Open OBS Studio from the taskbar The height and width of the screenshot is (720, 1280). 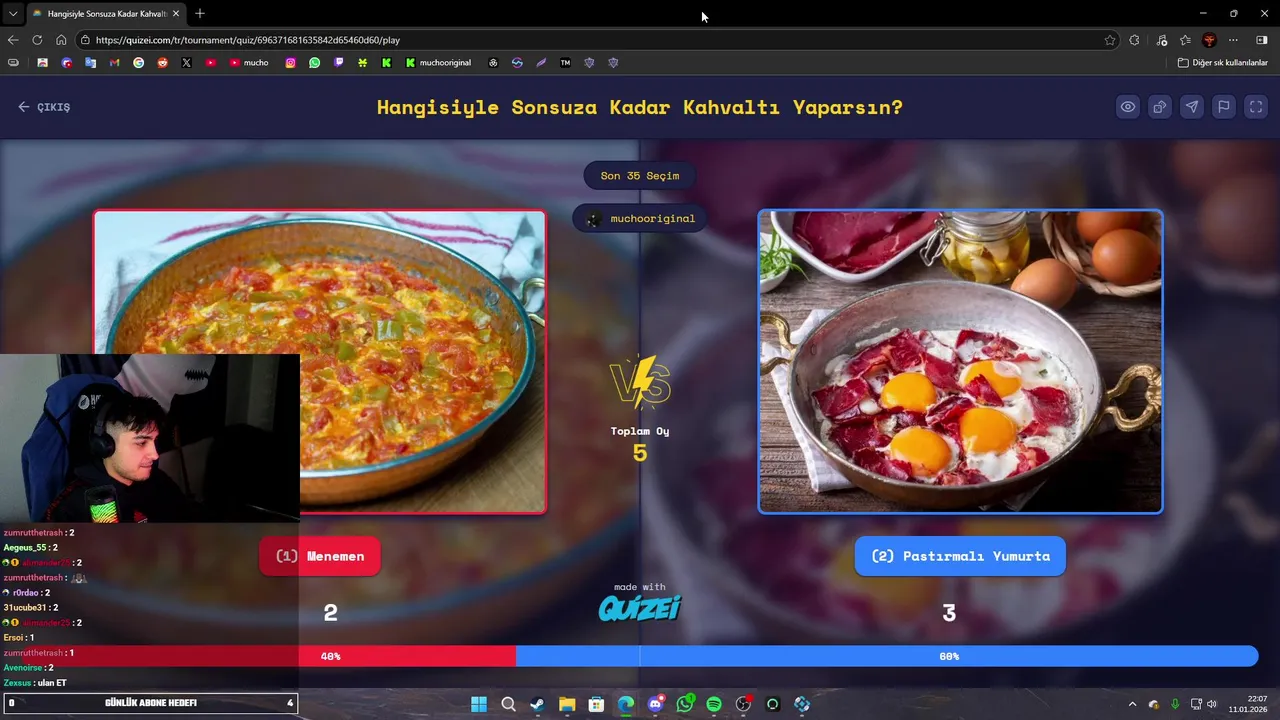pyautogui.click(x=743, y=704)
